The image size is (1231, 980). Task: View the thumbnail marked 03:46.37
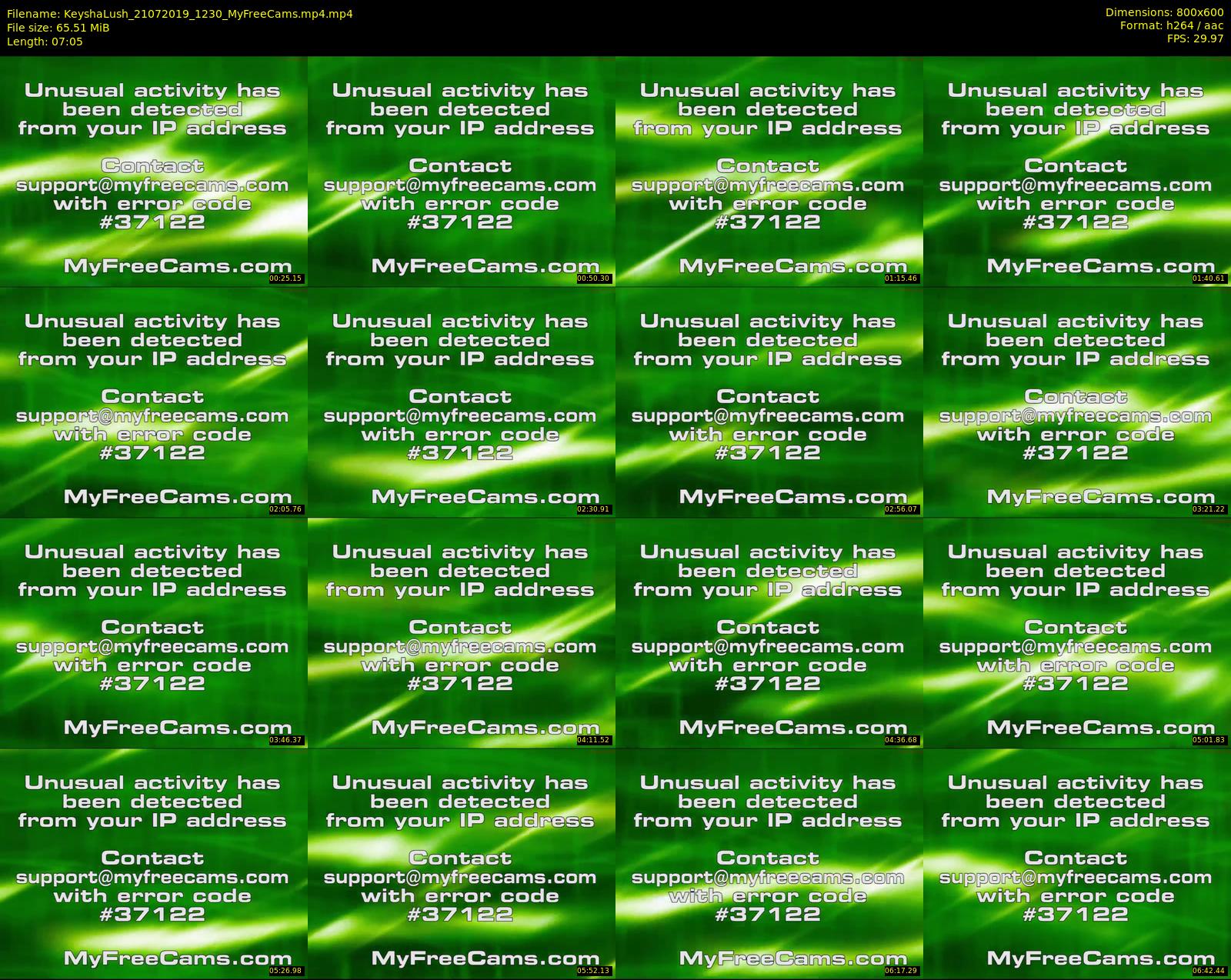point(154,632)
